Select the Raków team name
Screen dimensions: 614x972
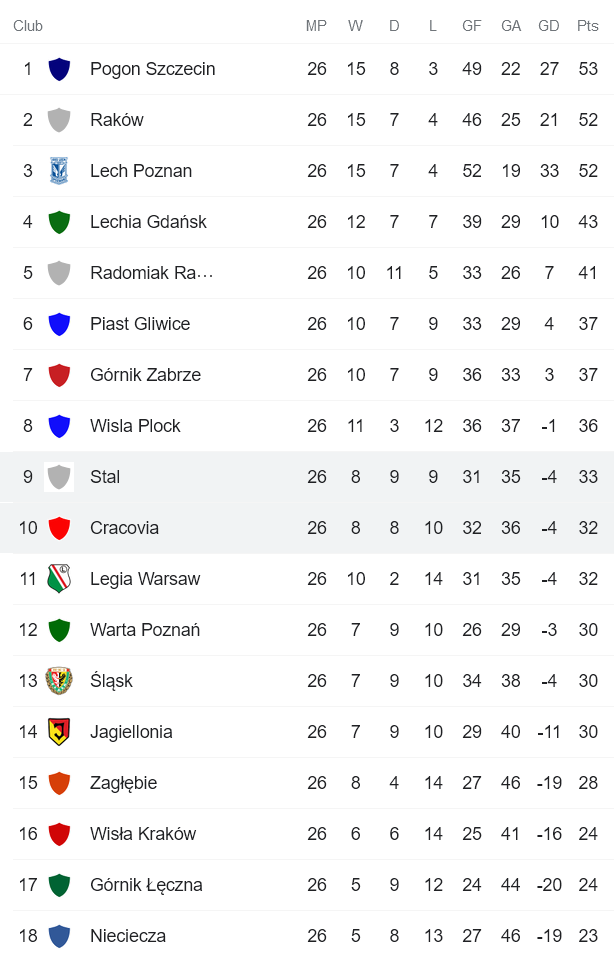[119, 120]
